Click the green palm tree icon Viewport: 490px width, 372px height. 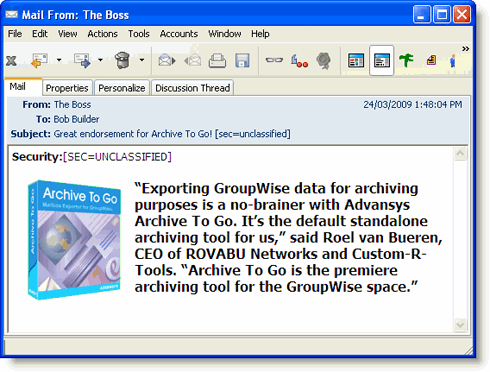tap(406, 60)
